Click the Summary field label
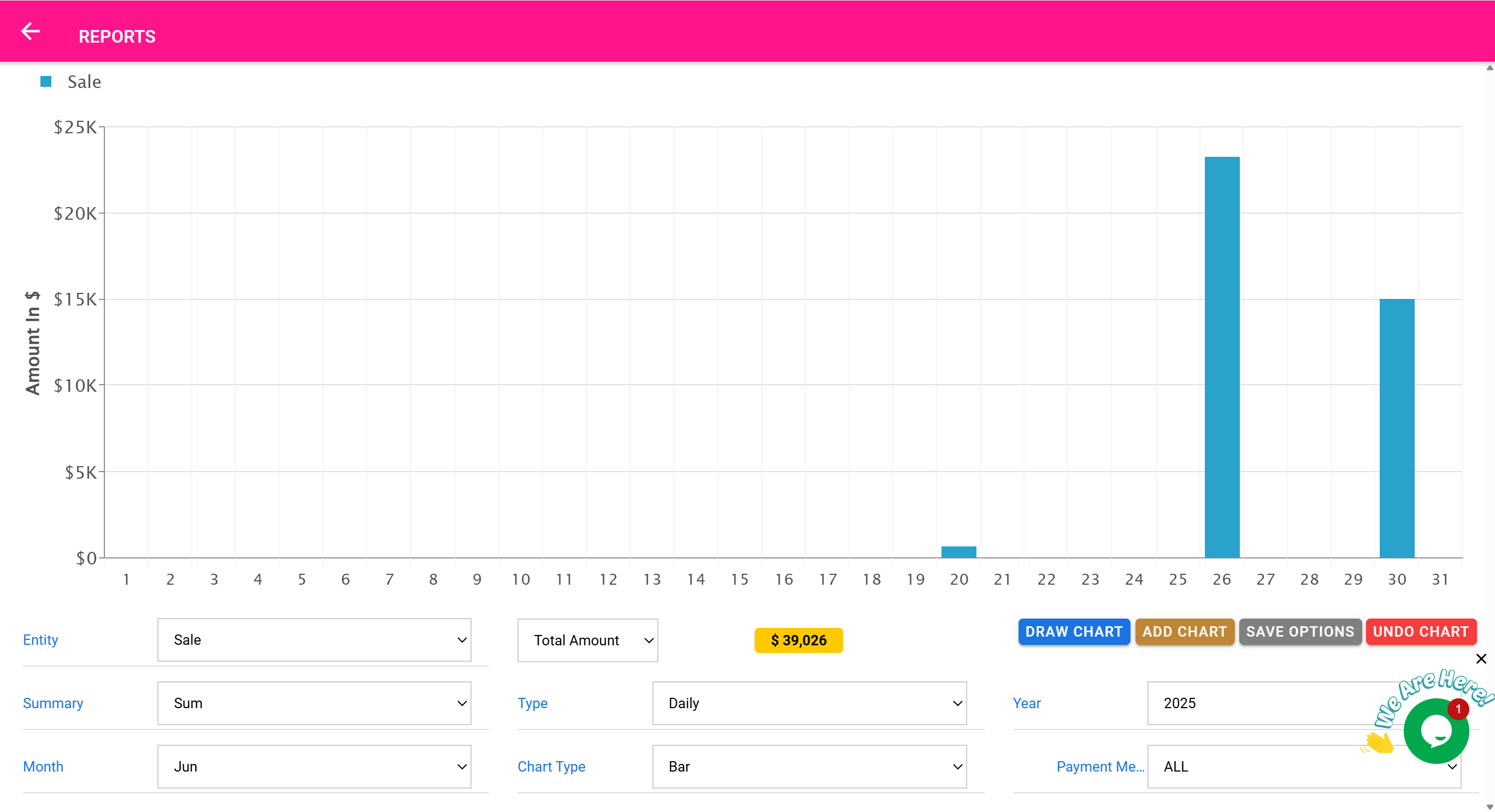Screen dimensions: 1495x812 click(x=53, y=703)
